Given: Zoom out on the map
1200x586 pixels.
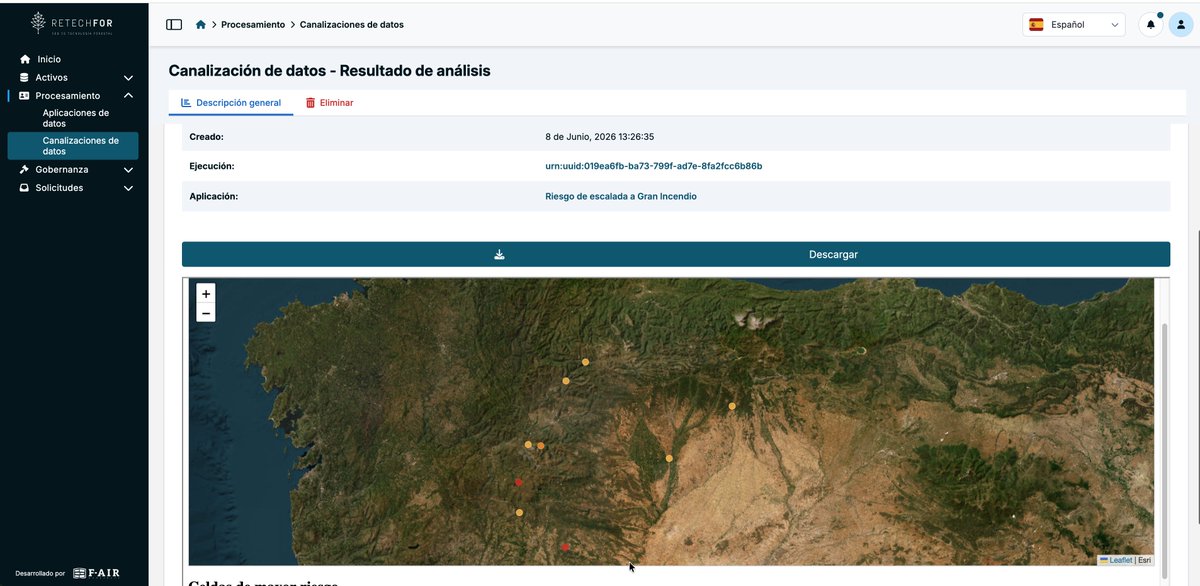Looking at the screenshot, I should point(206,313).
